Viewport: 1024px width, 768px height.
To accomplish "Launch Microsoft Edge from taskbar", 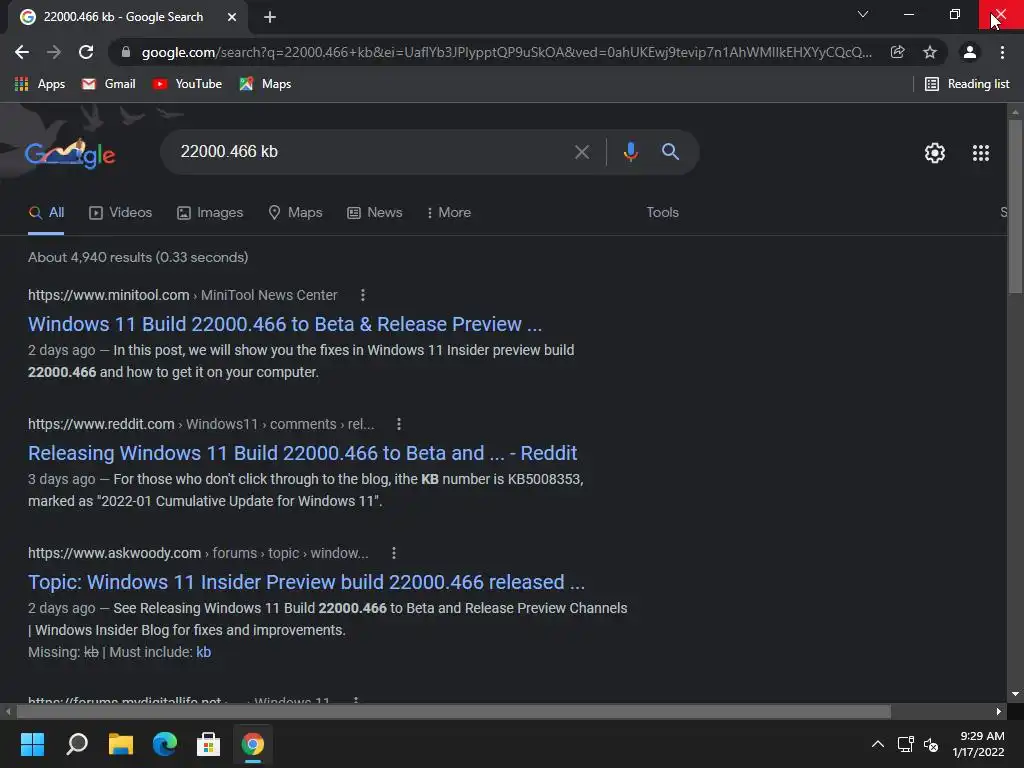I will [165, 744].
